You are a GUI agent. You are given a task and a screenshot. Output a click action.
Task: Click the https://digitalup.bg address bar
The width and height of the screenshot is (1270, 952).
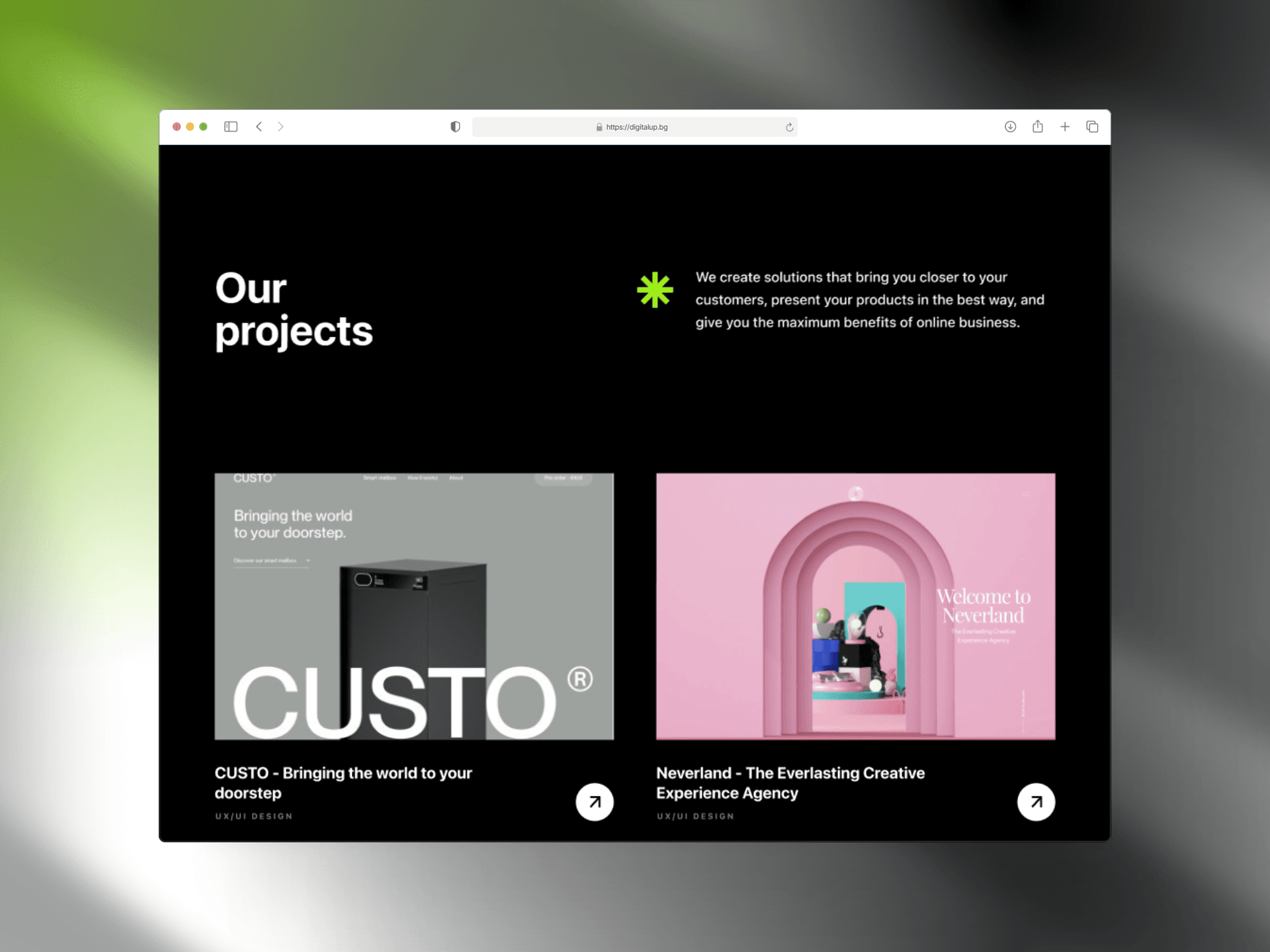(635, 127)
